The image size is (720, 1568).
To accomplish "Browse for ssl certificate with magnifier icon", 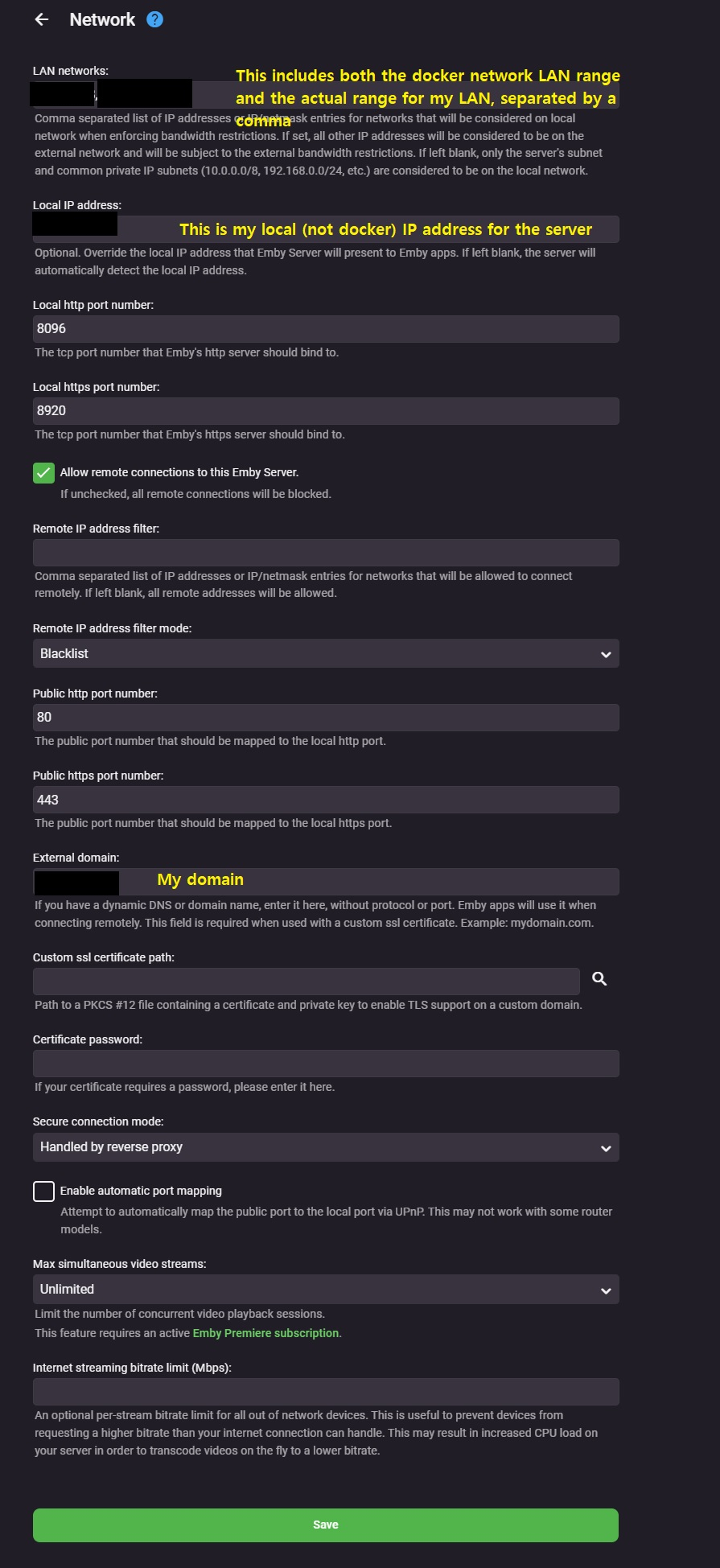I will click(599, 979).
